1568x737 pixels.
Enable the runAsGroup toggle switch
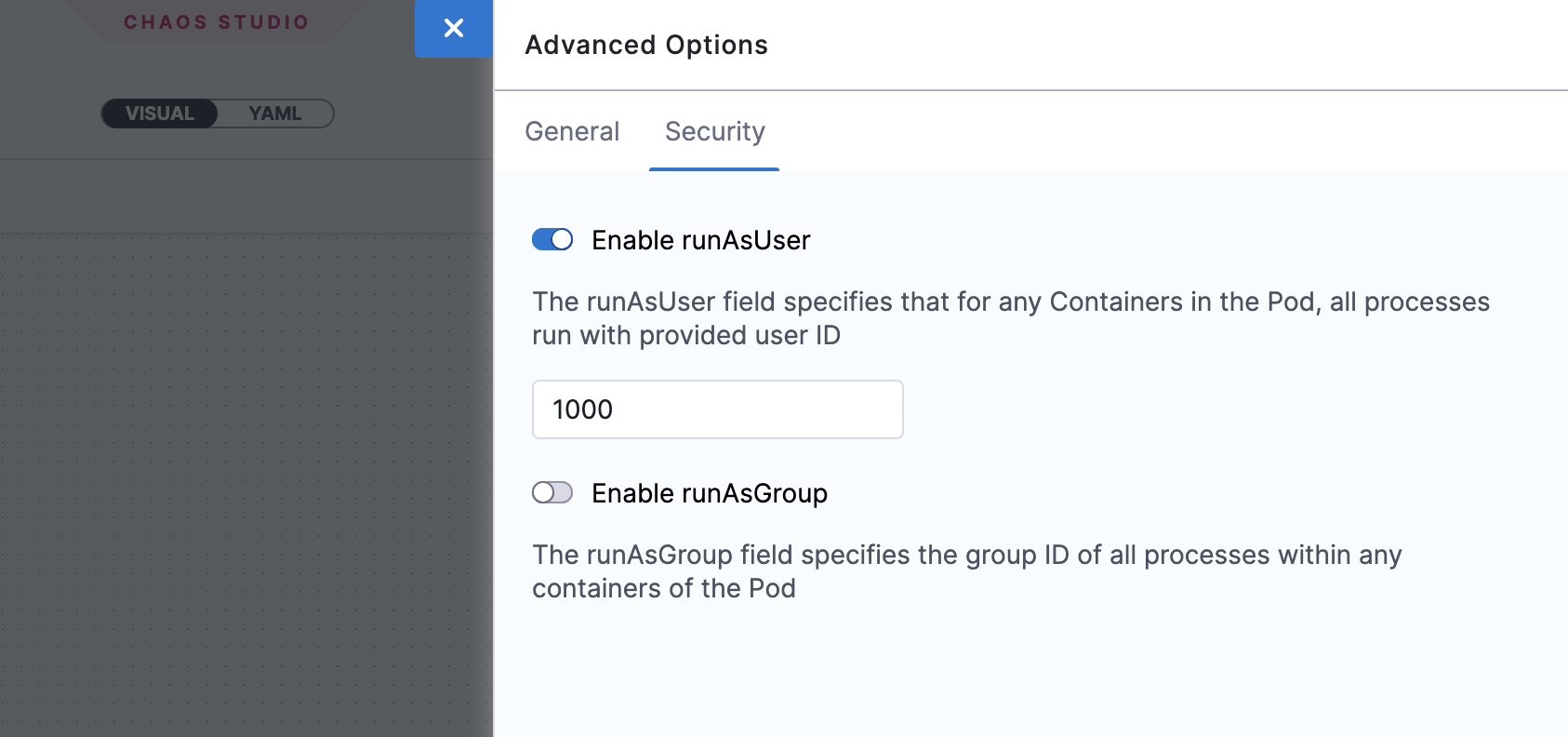(552, 492)
